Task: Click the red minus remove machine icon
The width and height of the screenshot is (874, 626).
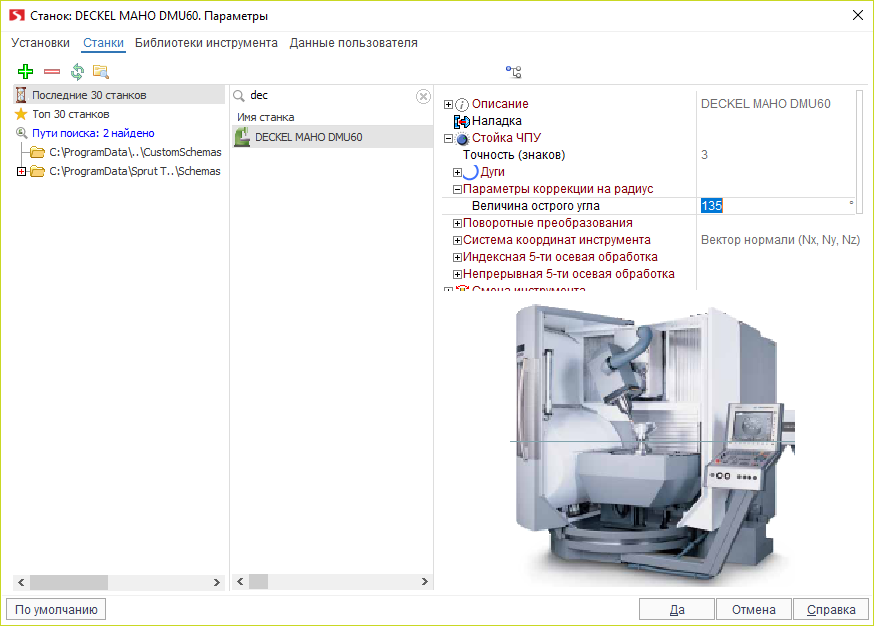Action: [x=51, y=72]
